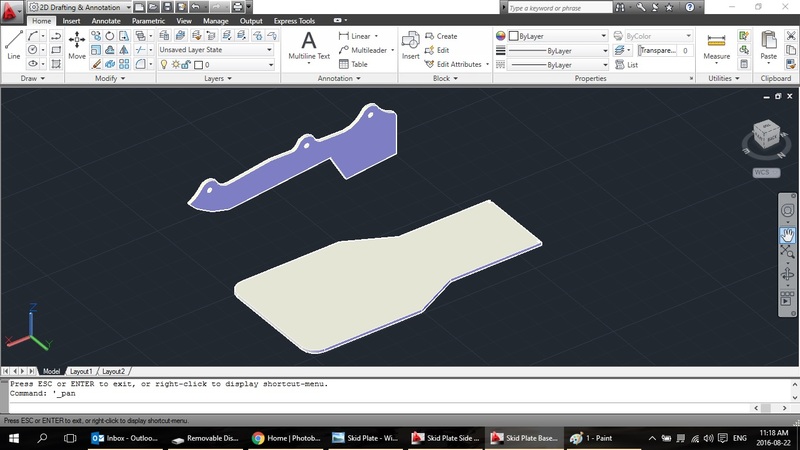Open Chrome Home Photobucket taskbar item
This screenshot has width=800, height=450.
point(286,438)
